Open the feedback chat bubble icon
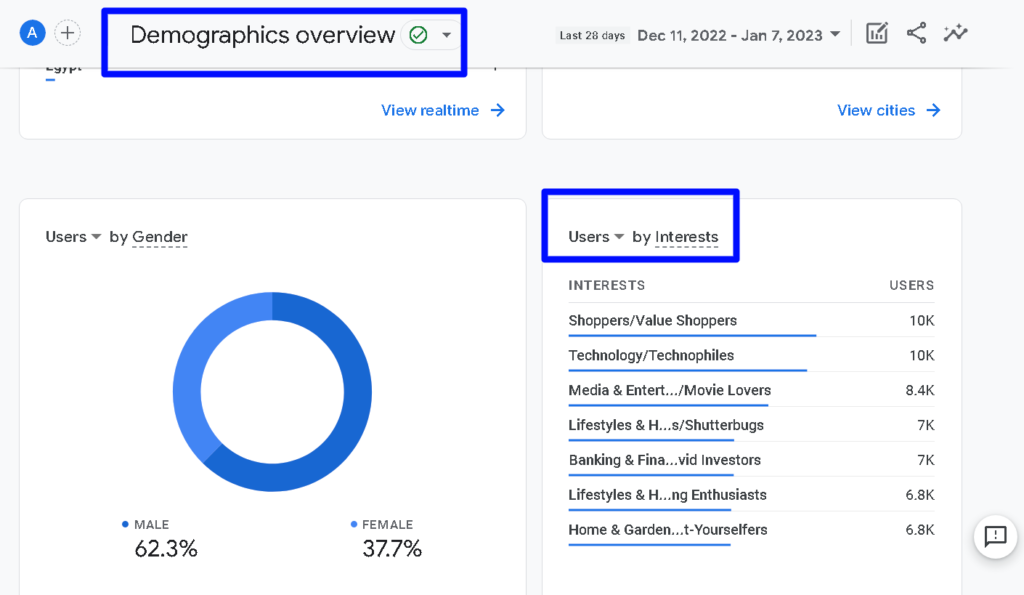The image size is (1024, 595). tap(995, 537)
